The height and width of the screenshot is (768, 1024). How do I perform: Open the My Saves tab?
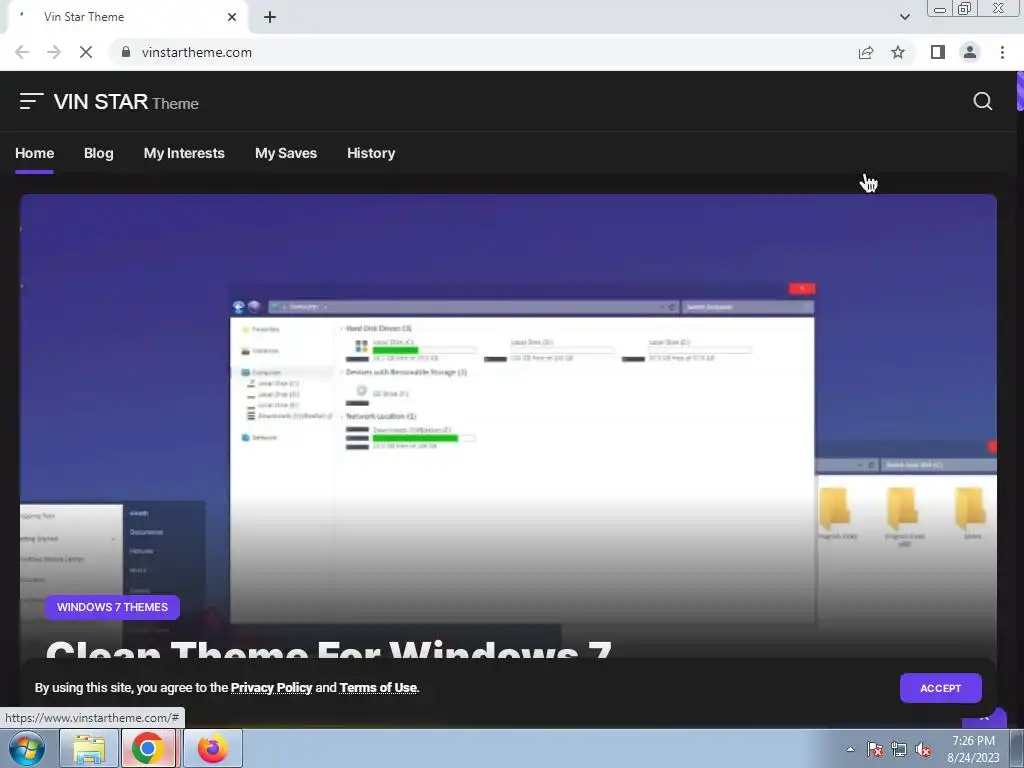(x=286, y=153)
